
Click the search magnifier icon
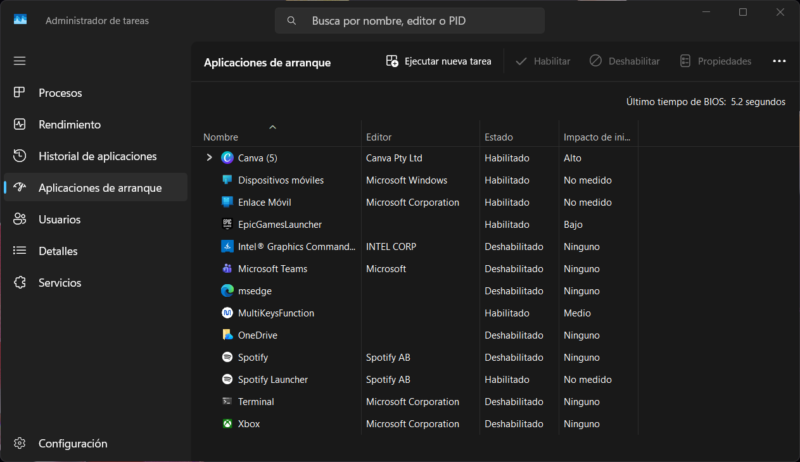[291, 21]
